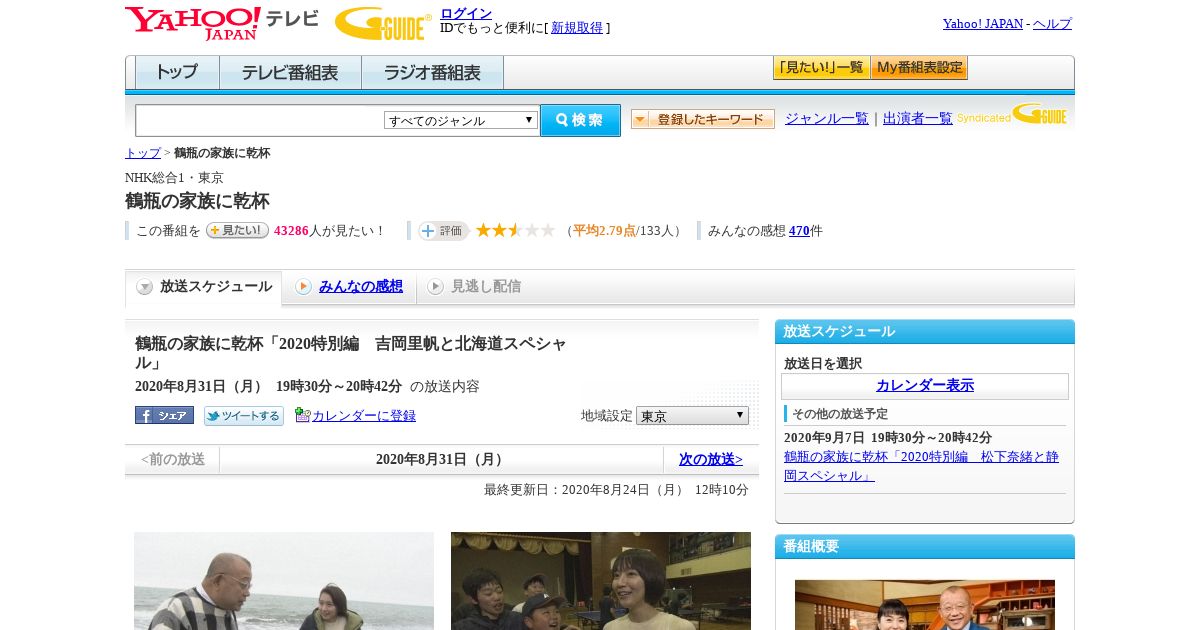
Task: Click the beach scene photo thumbnail
Action: 284,581
